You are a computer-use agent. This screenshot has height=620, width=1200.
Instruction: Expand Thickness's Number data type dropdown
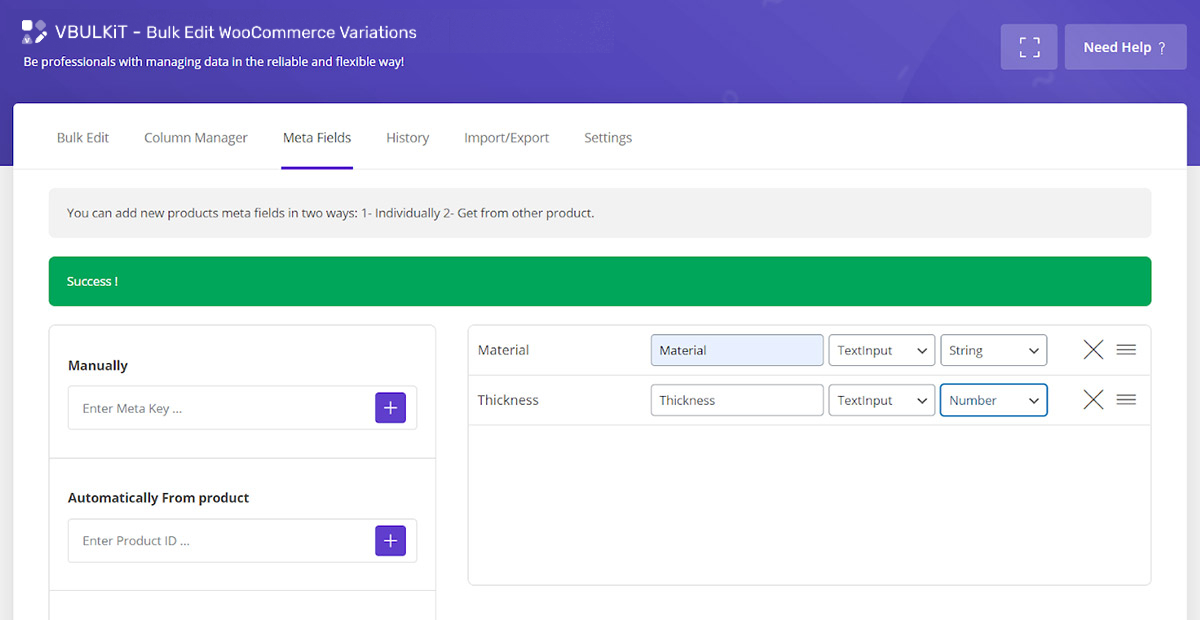993,400
